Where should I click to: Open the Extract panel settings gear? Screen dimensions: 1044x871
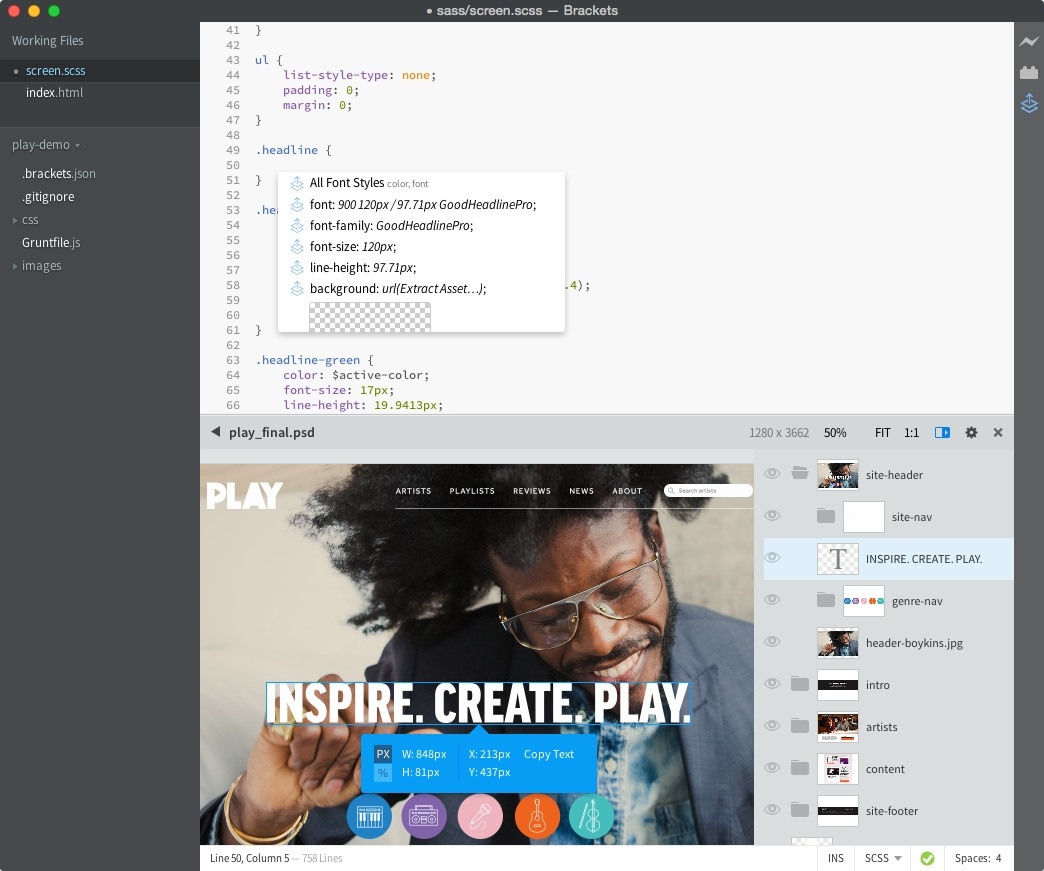click(x=971, y=433)
